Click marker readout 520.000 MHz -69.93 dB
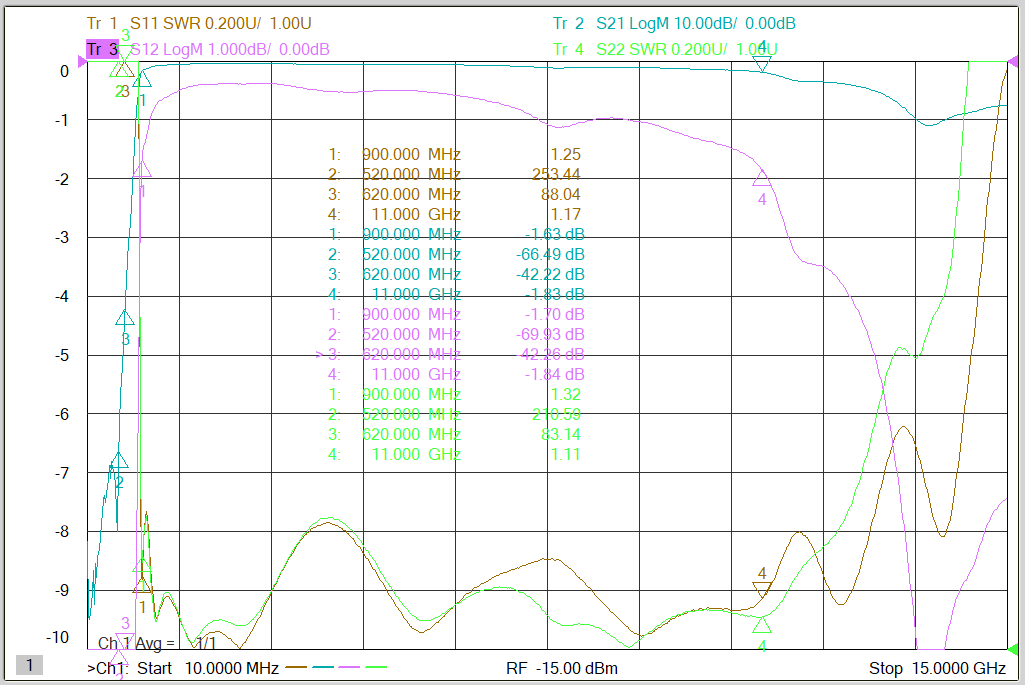Viewport: 1025px width, 685px height. click(456, 334)
